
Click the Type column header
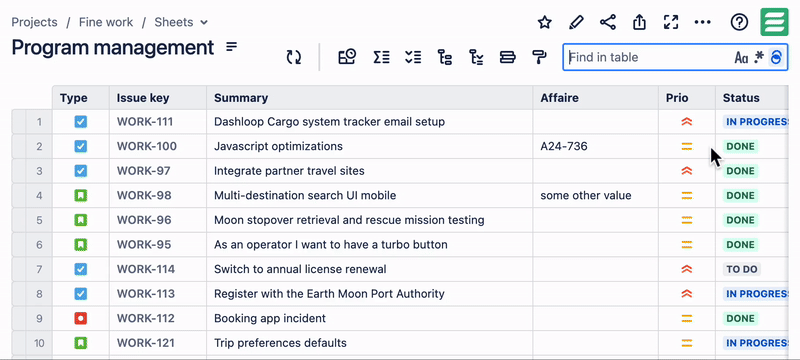click(81, 98)
